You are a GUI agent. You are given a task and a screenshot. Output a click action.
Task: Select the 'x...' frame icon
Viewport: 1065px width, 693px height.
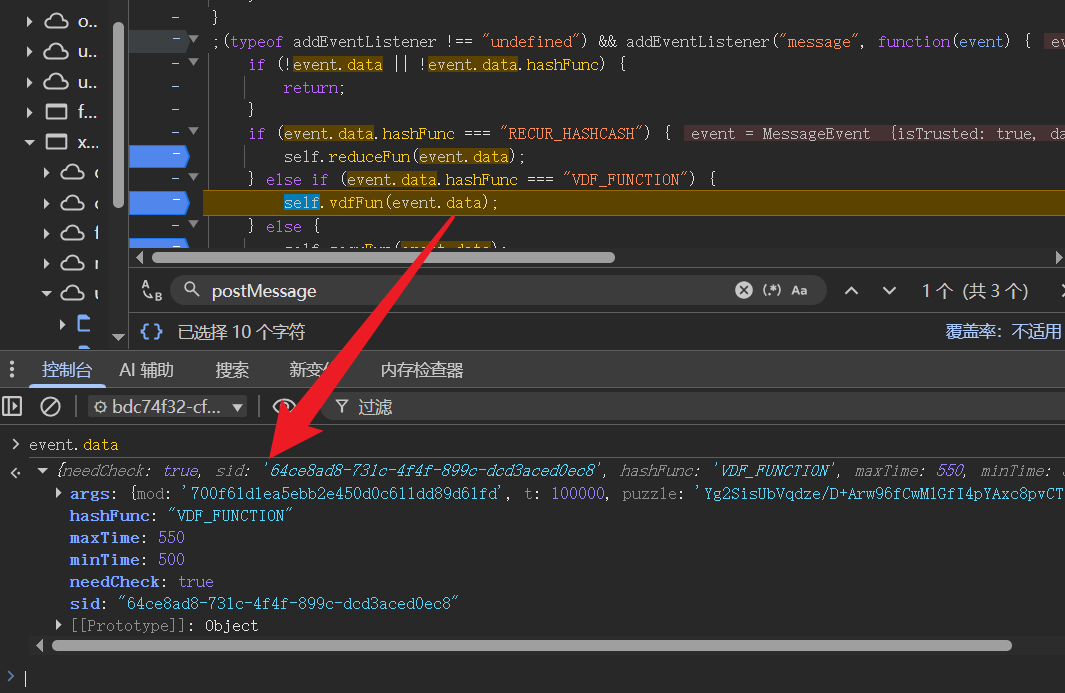[56, 142]
